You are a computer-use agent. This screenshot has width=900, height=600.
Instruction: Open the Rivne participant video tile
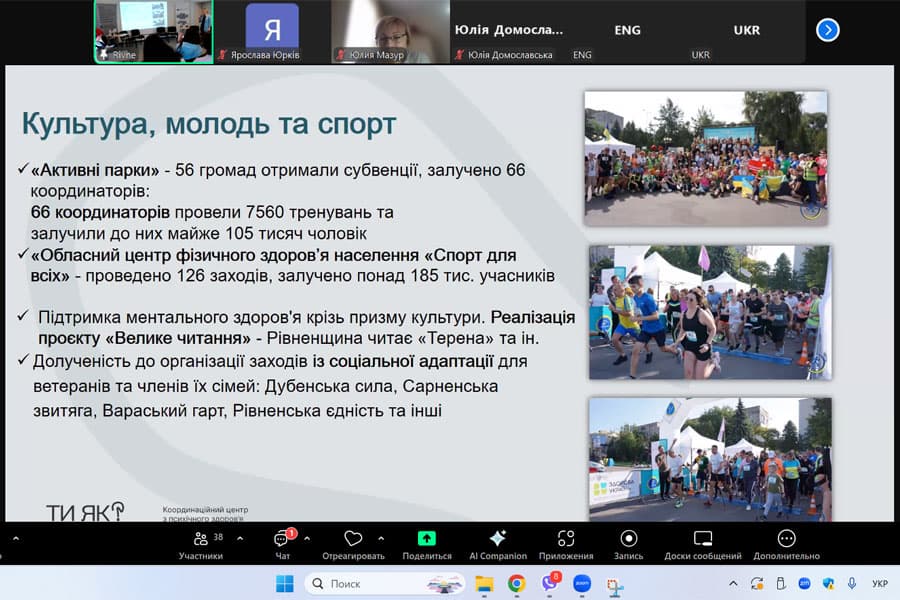pyautogui.click(x=153, y=30)
